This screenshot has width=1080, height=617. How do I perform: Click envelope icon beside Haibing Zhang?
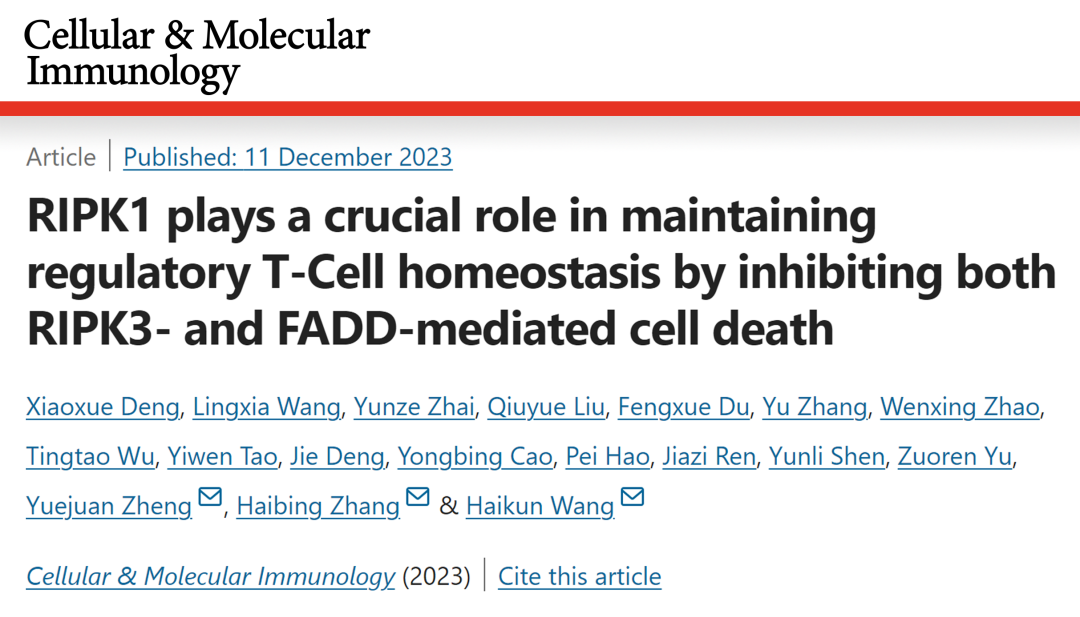pos(417,496)
